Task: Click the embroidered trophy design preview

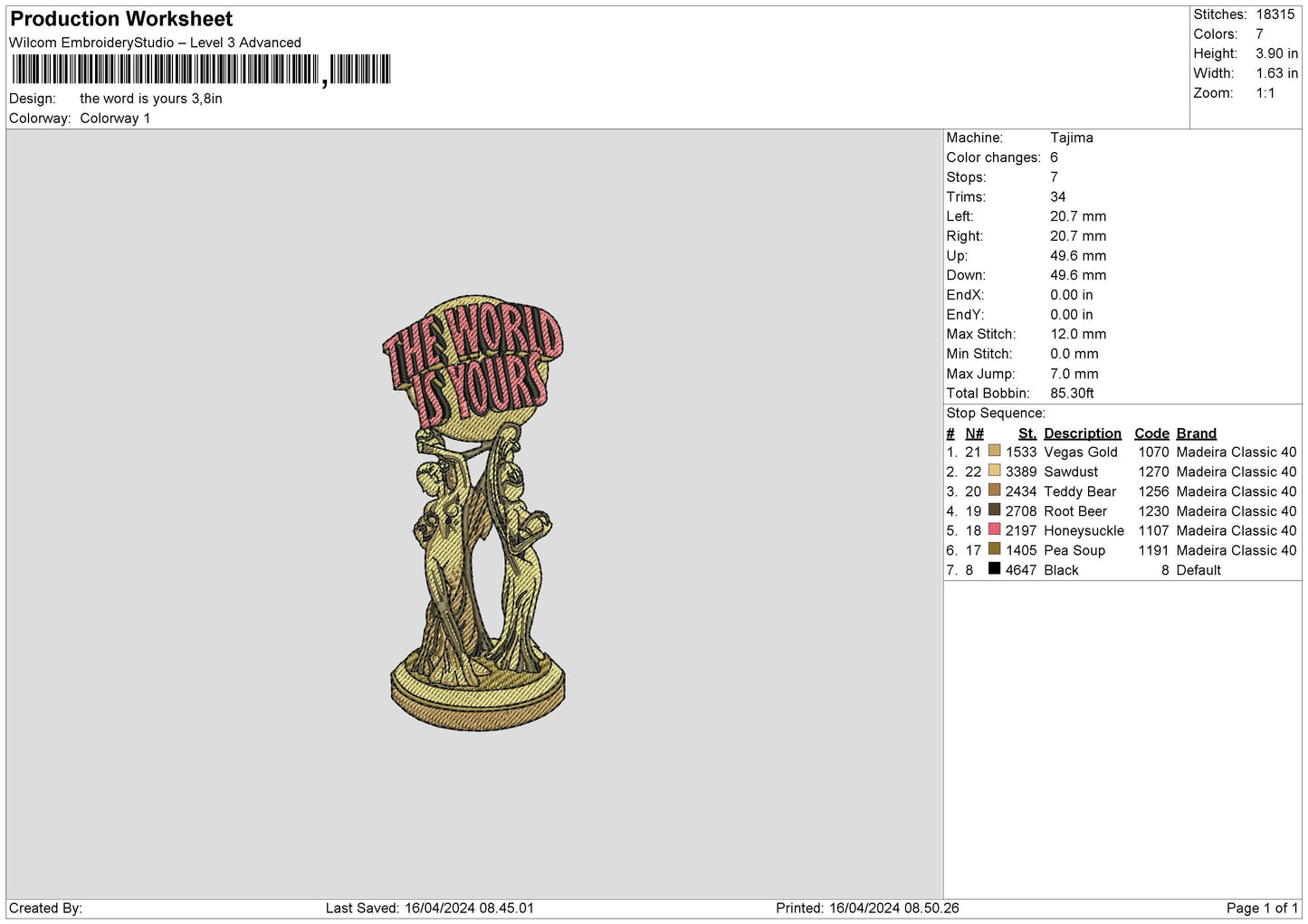Action: pos(476,513)
